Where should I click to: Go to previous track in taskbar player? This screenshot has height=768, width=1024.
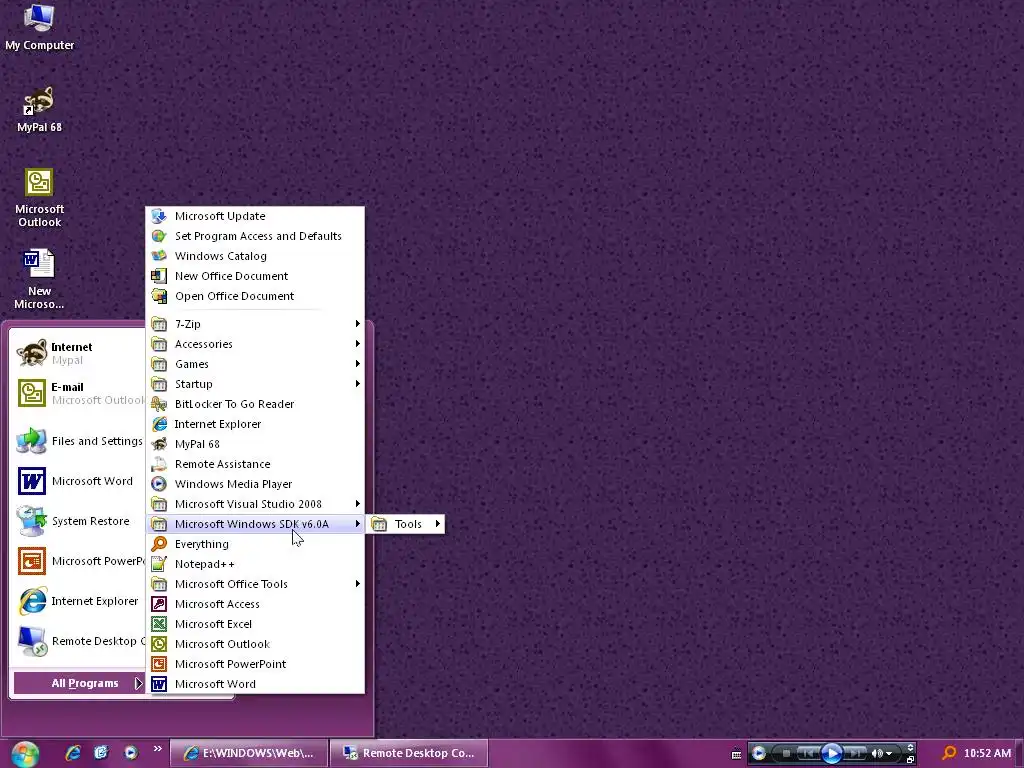tap(807, 753)
